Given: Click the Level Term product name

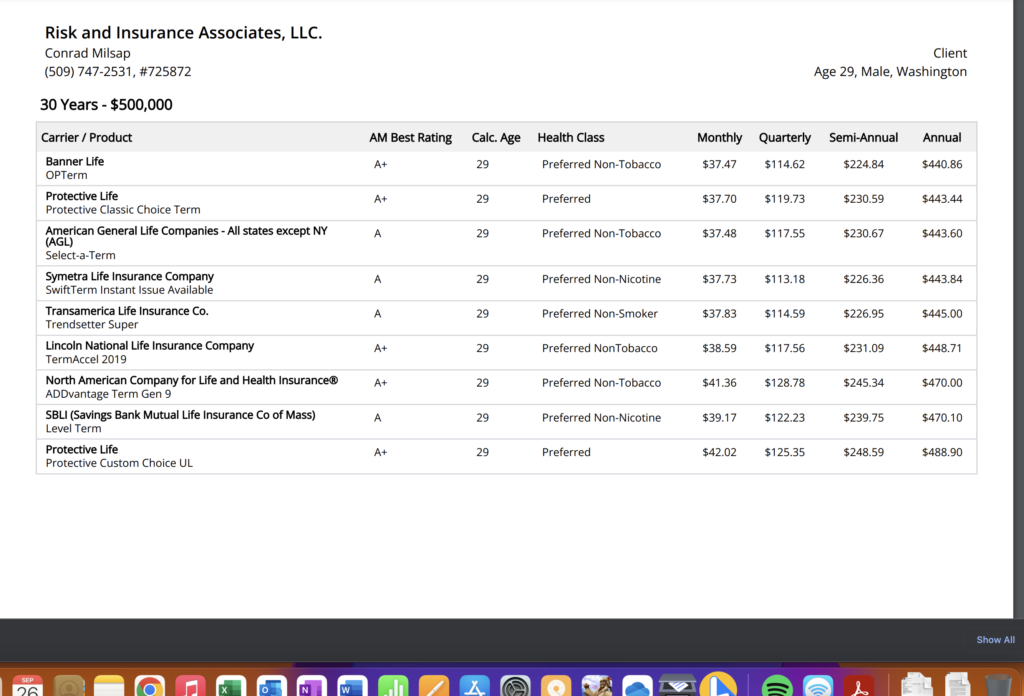Looking at the screenshot, I should pos(73,428).
